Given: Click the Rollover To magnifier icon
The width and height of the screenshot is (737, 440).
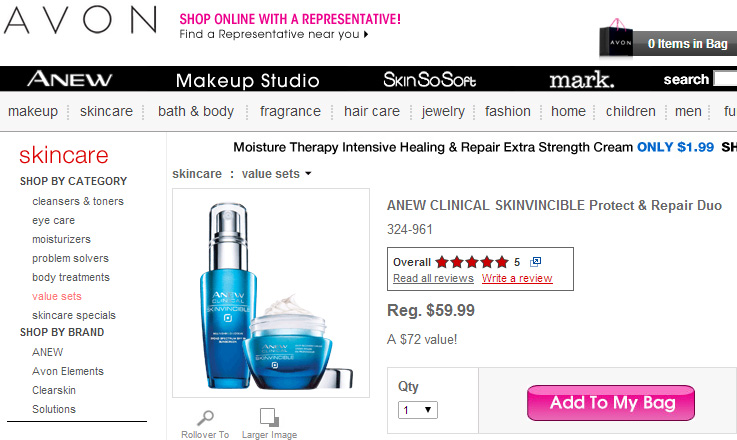Looking at the screenshot, I should pos(205,417).
